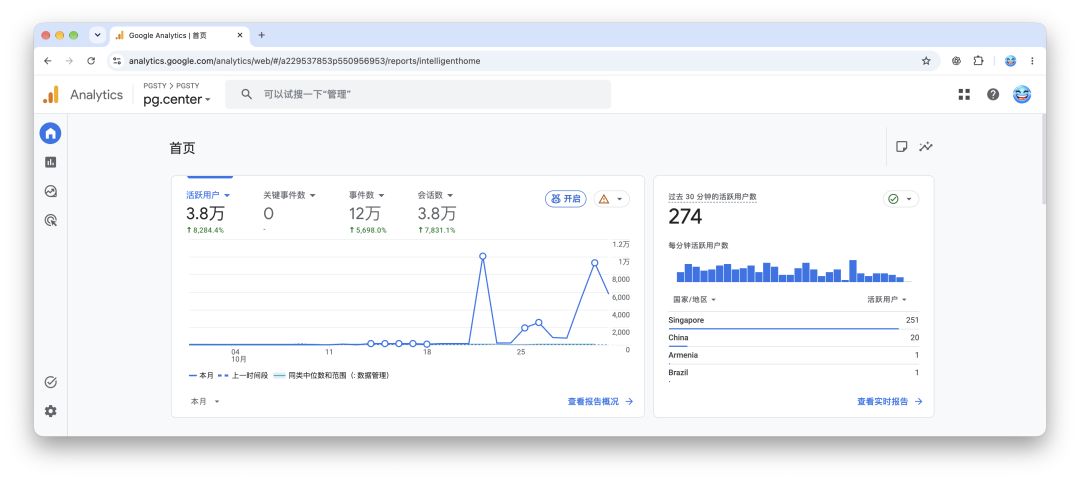This screenshot has height=481, width=1080.
Task: Open the setup assistant checkmark icon
Action: point(50,382)
